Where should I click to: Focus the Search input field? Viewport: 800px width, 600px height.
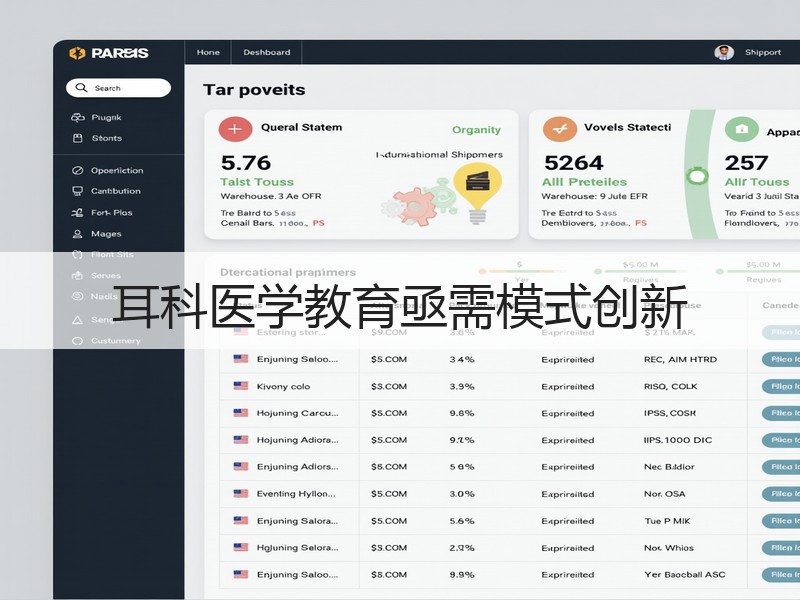point(118,88)
